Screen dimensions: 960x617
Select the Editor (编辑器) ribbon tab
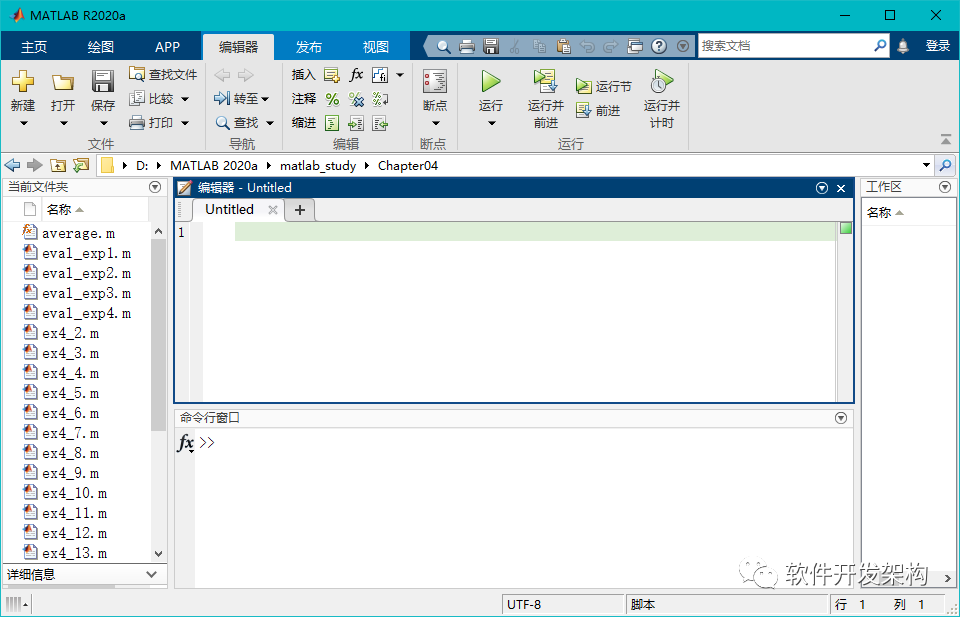click(238, 47)
